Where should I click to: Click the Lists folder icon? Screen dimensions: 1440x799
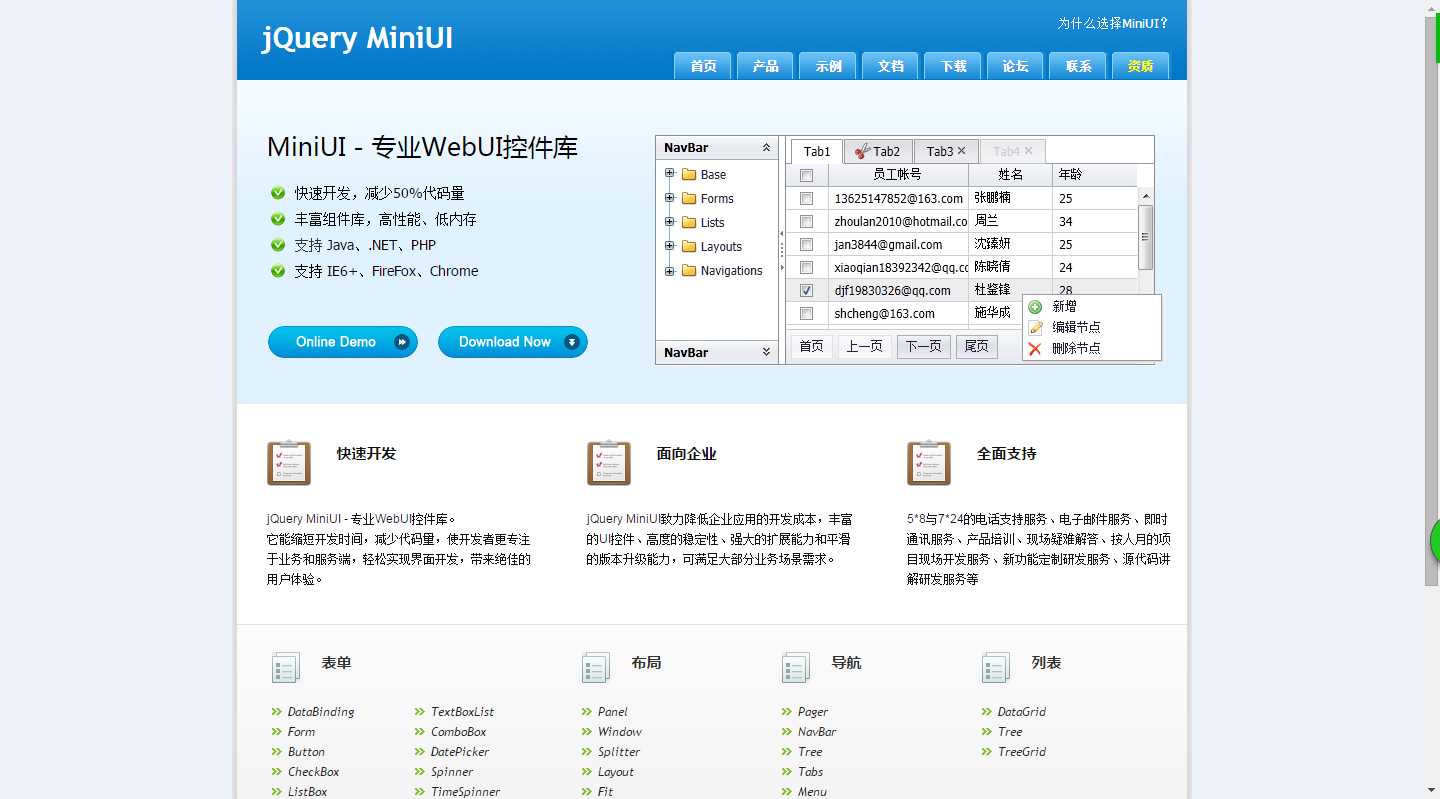click(x=689, y=222)
